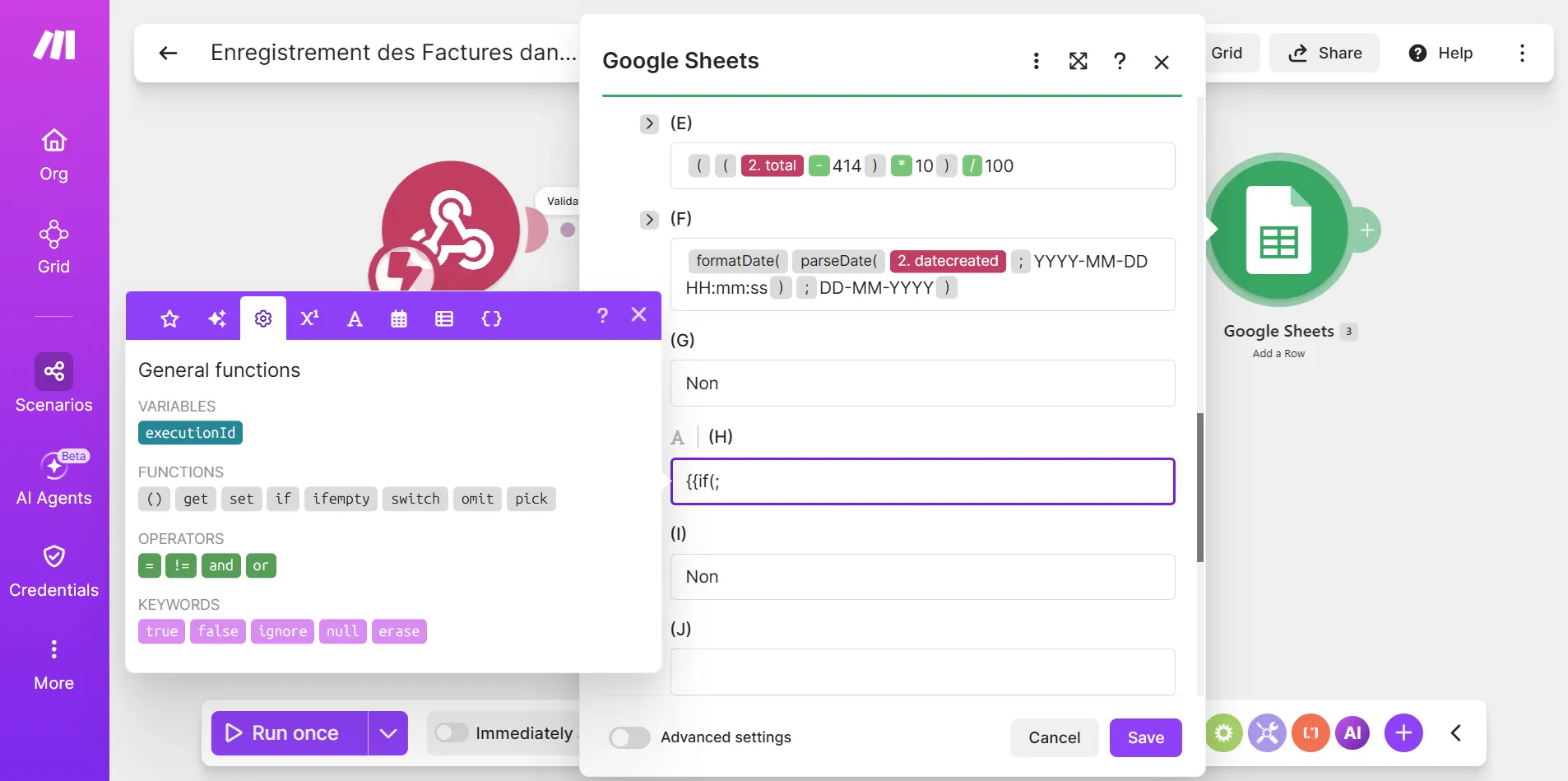
Task: Open the top-right more options menu
Action: click(1522, 53)
